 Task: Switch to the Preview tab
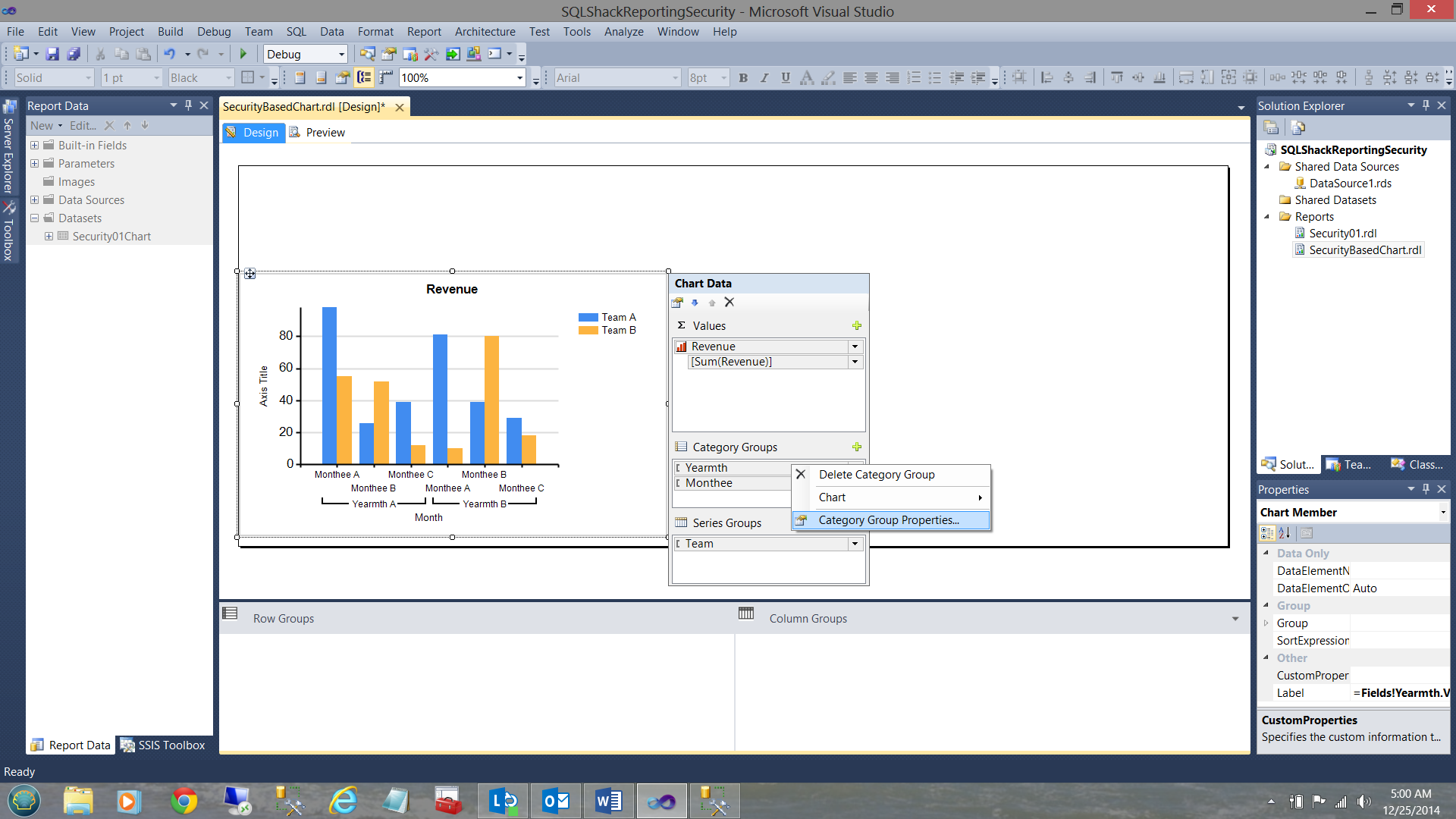click(325, 132)
